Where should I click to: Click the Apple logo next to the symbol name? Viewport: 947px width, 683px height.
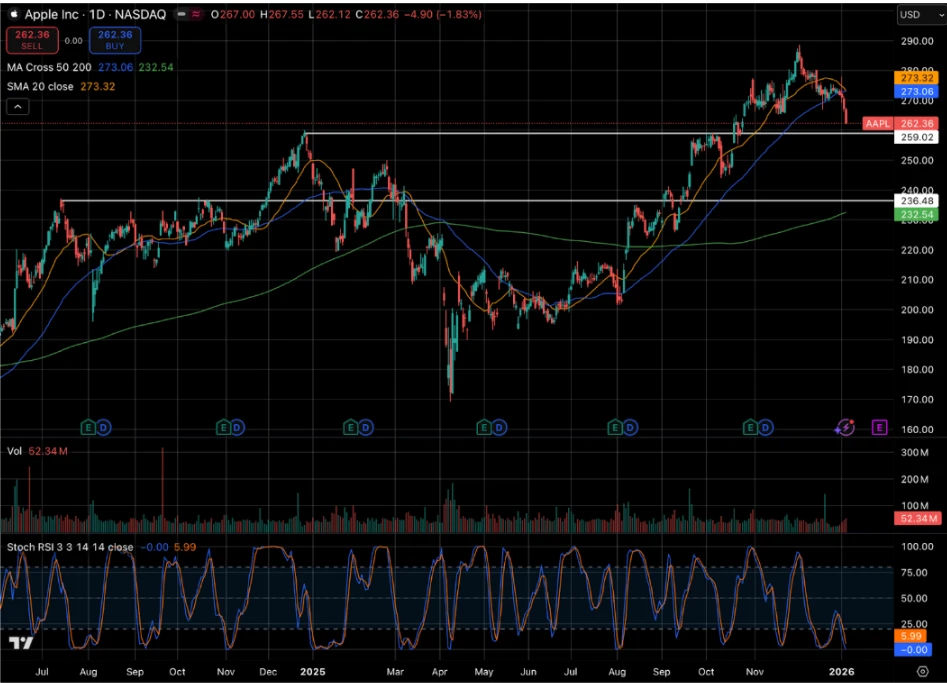15,14
